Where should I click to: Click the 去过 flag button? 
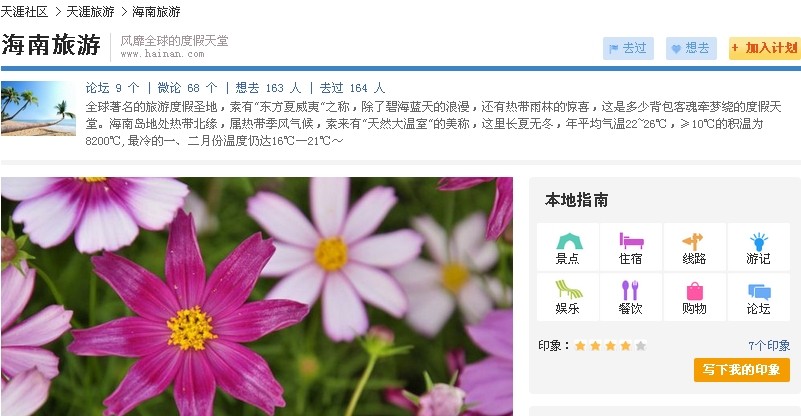point(628,49)
